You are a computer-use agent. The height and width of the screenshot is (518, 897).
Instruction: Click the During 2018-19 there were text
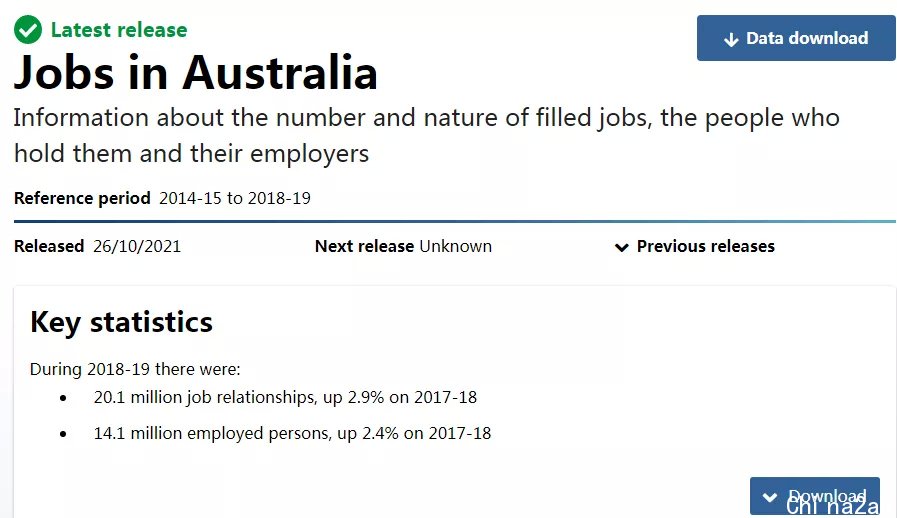(x=135, y=369)
